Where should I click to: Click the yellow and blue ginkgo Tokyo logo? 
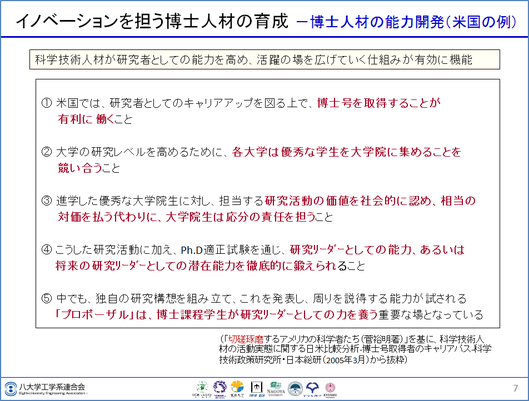(237, 389)
